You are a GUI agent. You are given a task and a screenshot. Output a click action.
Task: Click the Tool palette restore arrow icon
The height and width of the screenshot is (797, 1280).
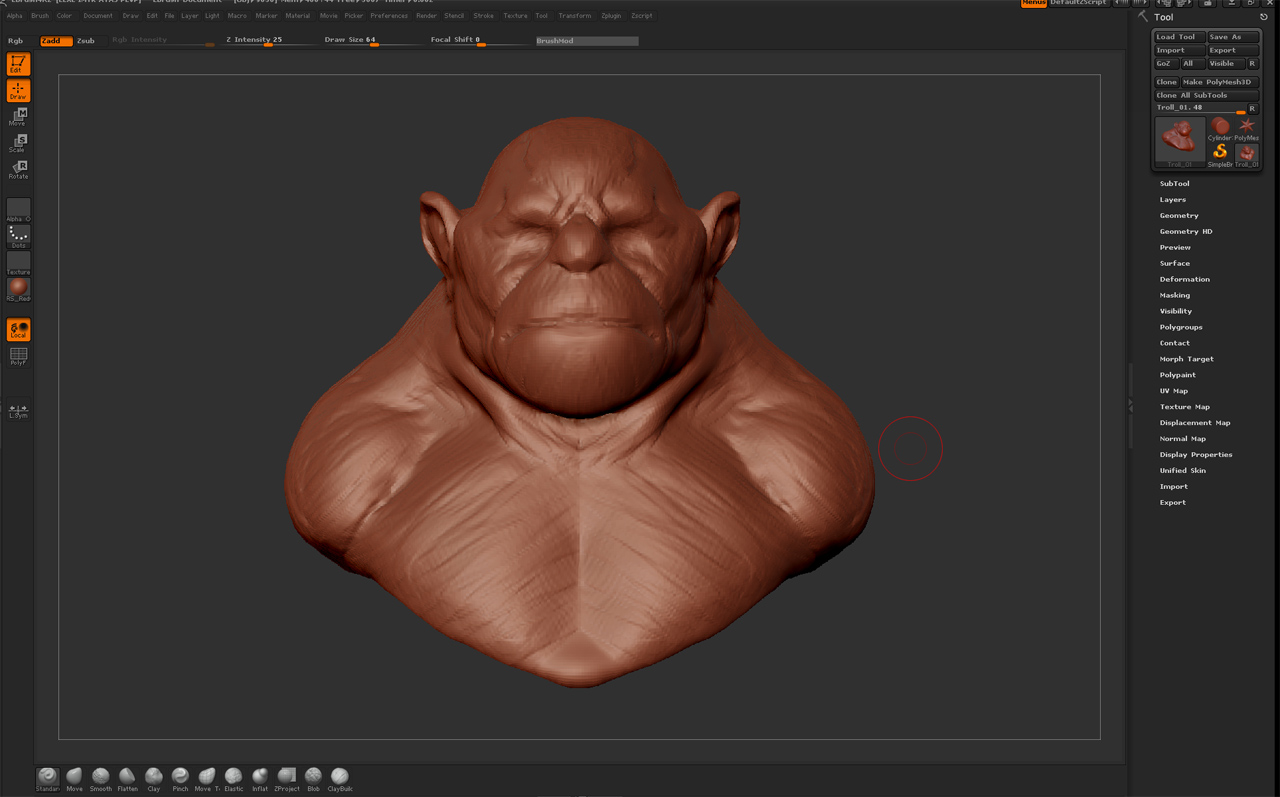click(1263, 17)
